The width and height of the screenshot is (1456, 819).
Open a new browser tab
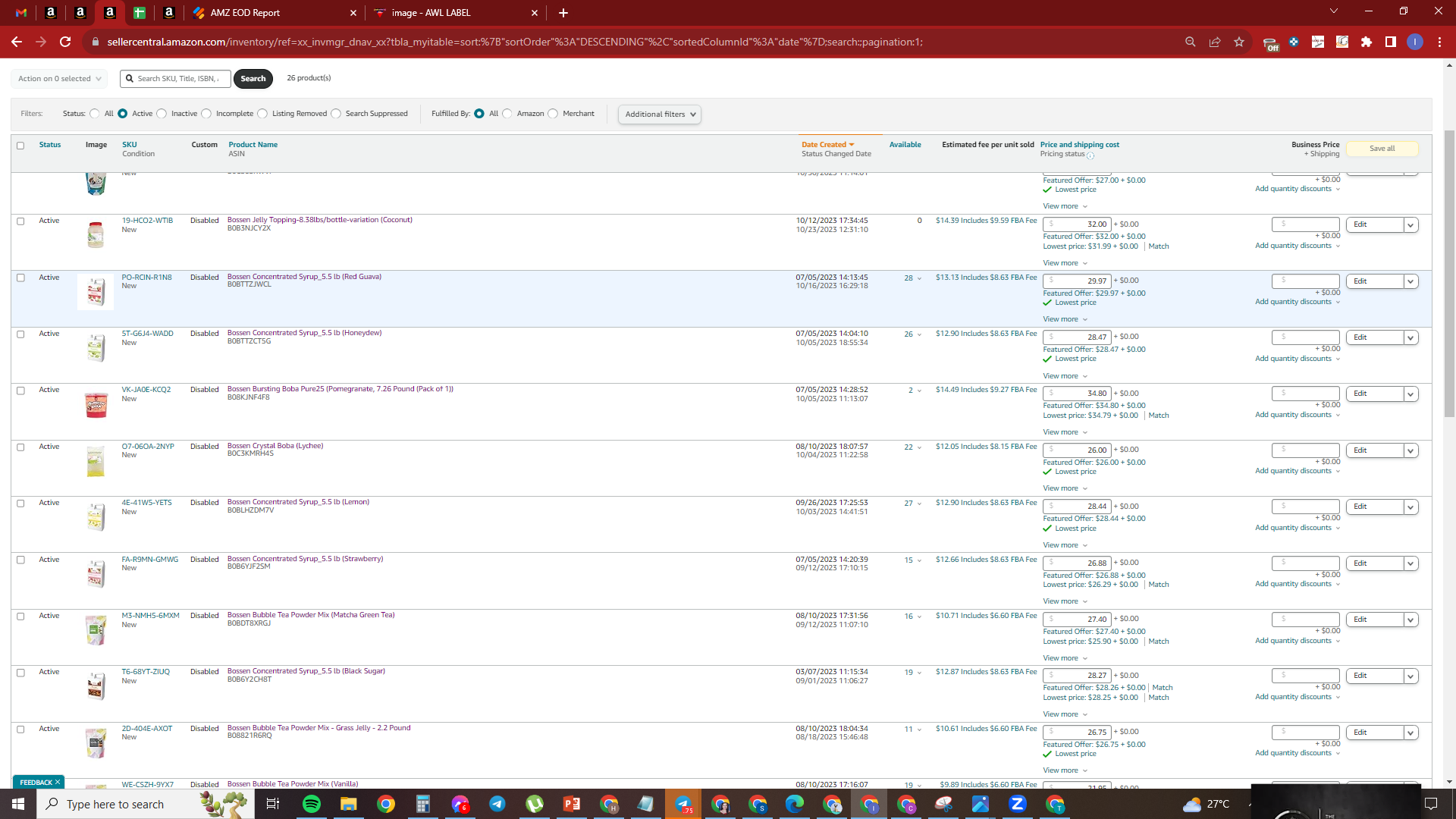tap(563, 13)
